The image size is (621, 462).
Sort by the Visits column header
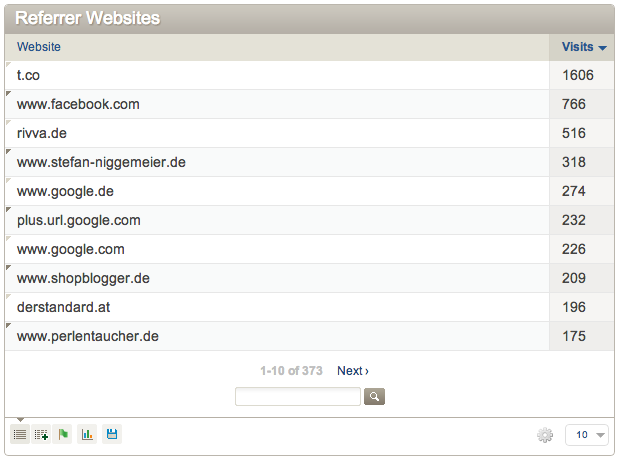(577, 47)
